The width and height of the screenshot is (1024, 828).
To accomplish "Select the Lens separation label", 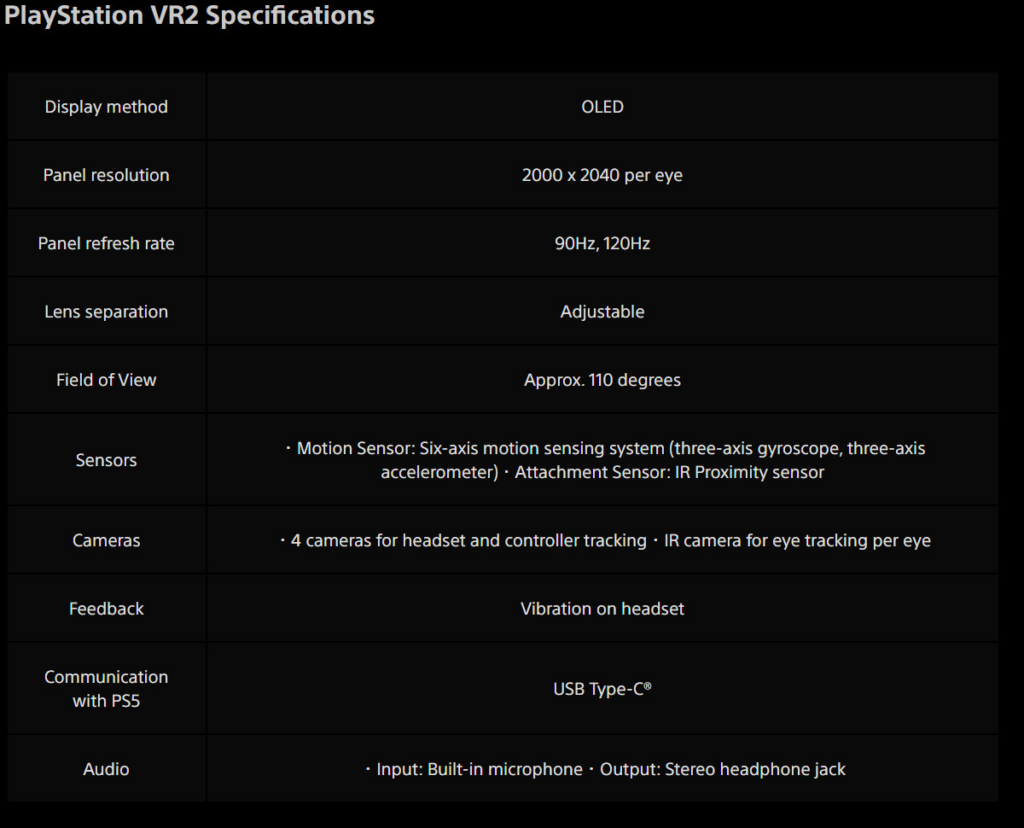I will click(106, 311).
